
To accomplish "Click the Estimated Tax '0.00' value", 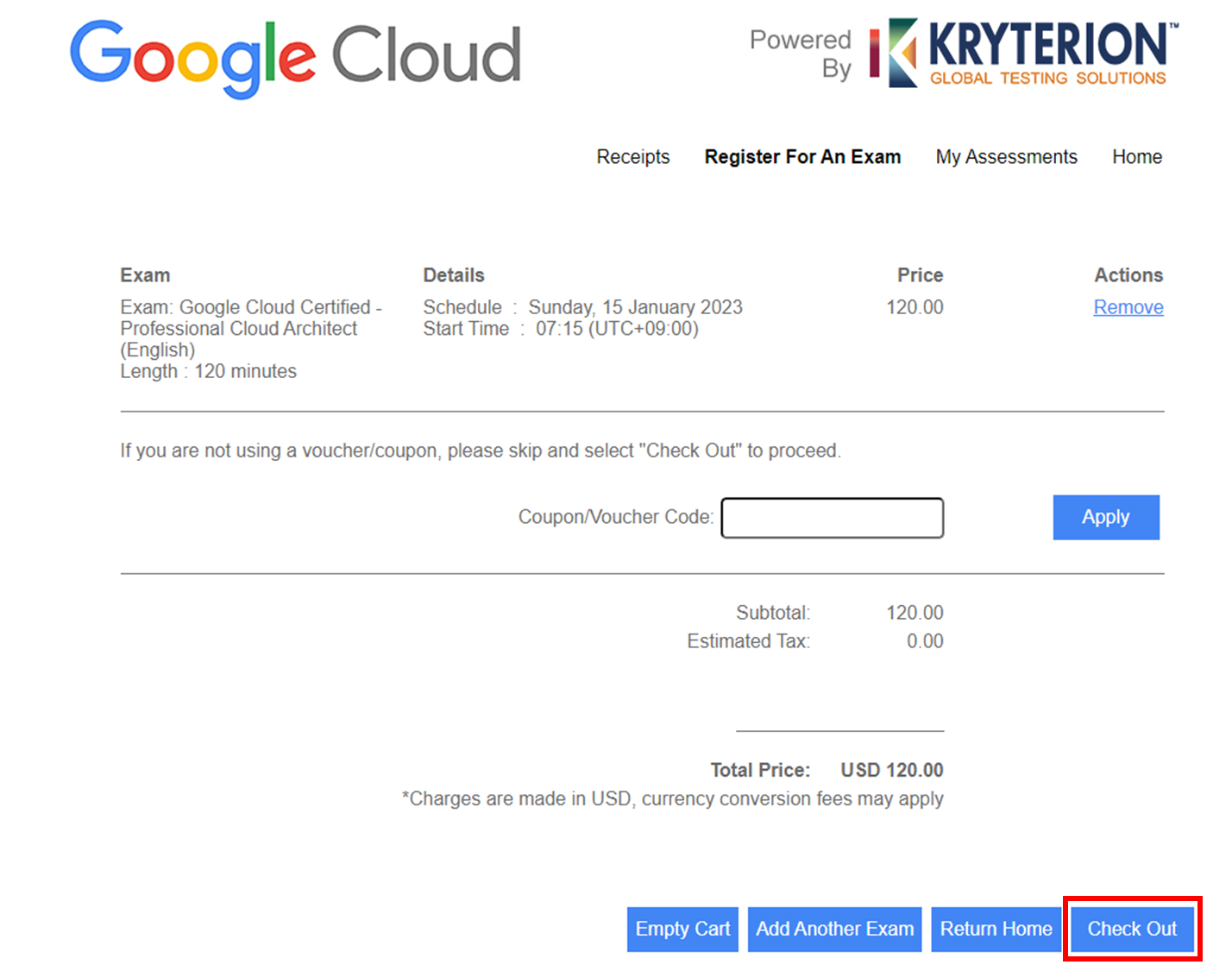I will (x=925, y=641).
